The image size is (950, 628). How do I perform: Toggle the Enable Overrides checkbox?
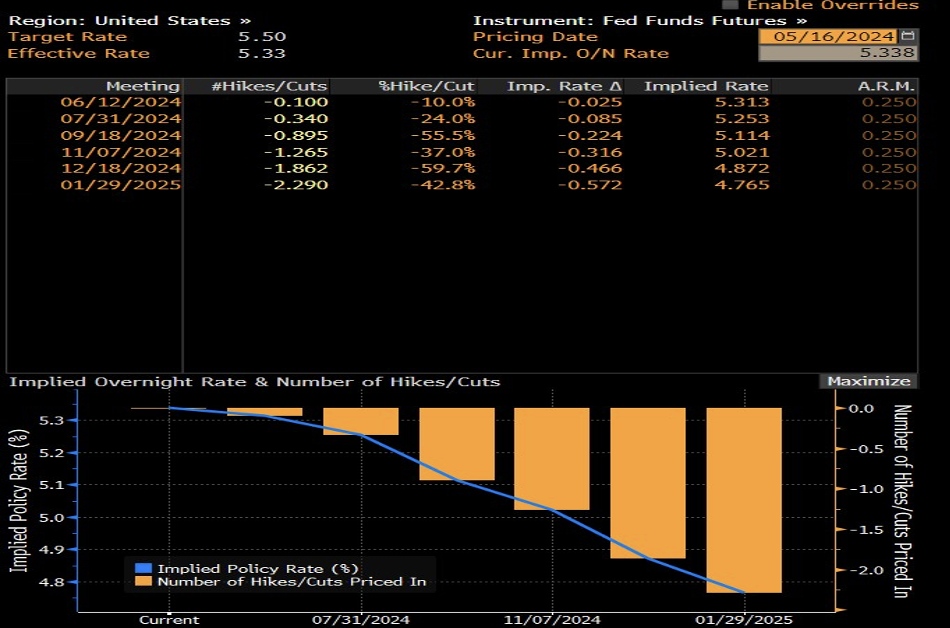click(x=731, y=4)
